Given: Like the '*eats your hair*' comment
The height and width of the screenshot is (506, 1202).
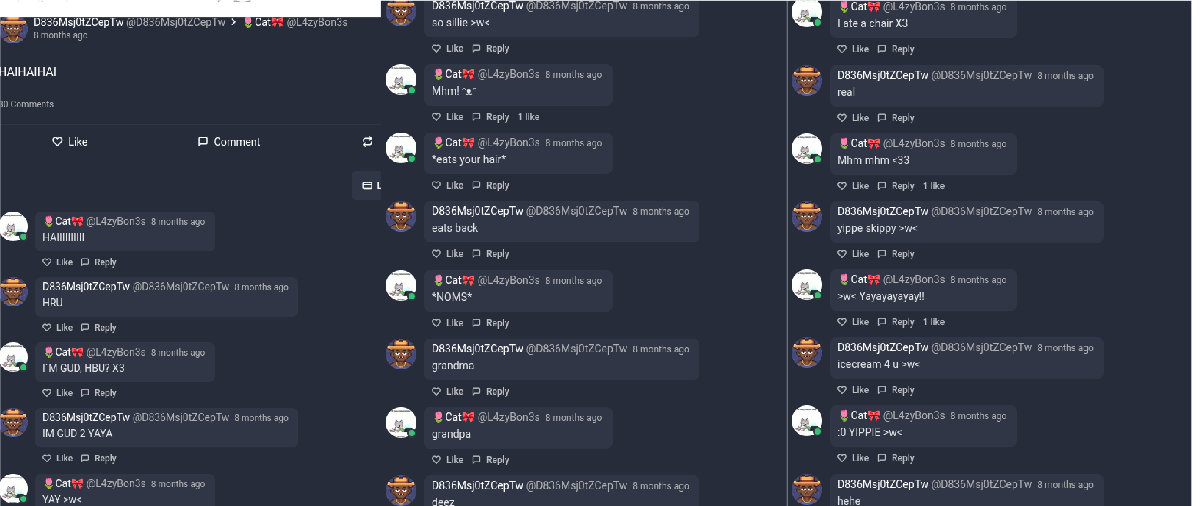Looking at the screenshot, I should click(x=448, y=185).
